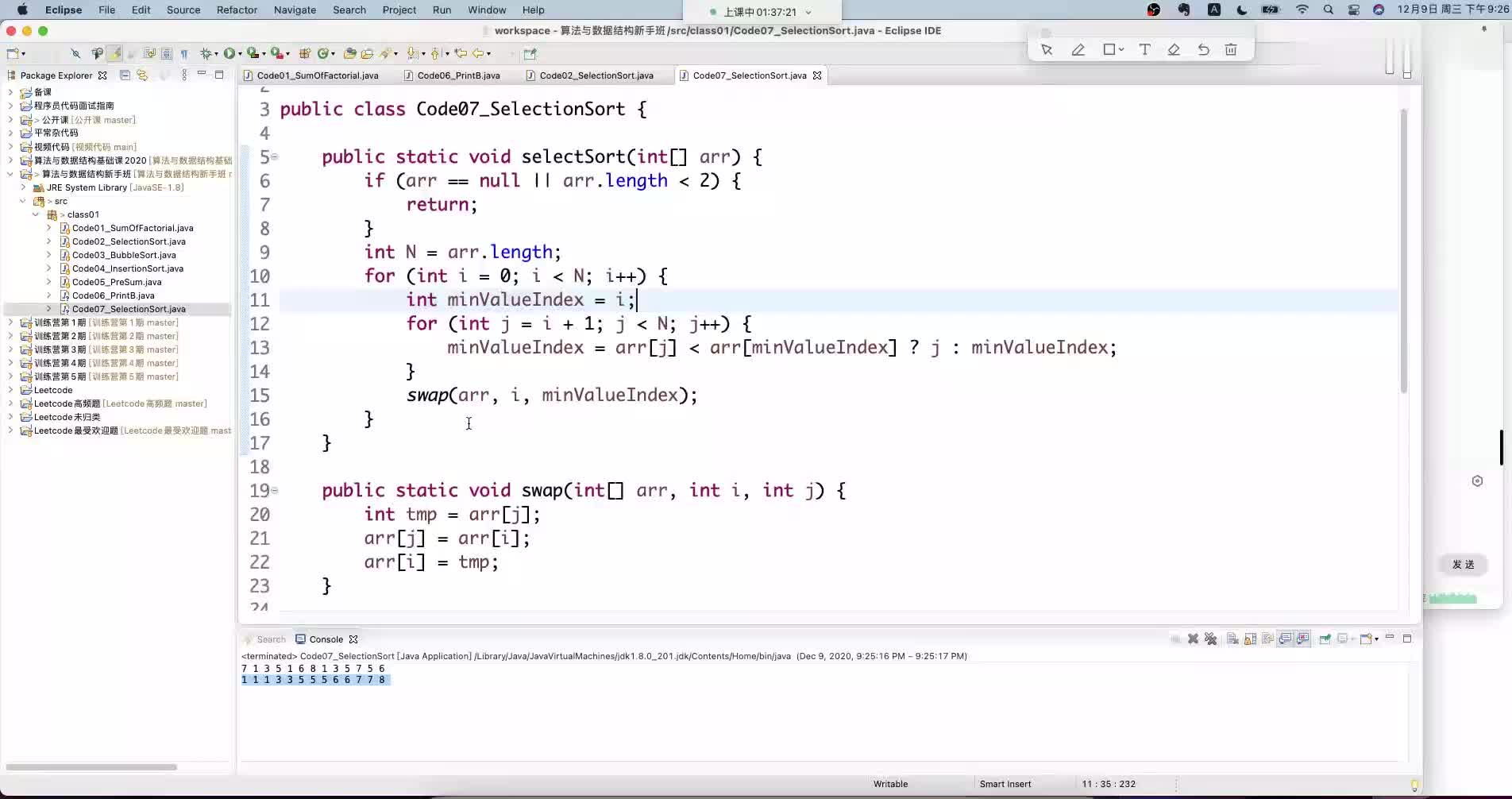
Task: Open the Refactor menu
Action: pyautogui.click(x=237, y=10)
